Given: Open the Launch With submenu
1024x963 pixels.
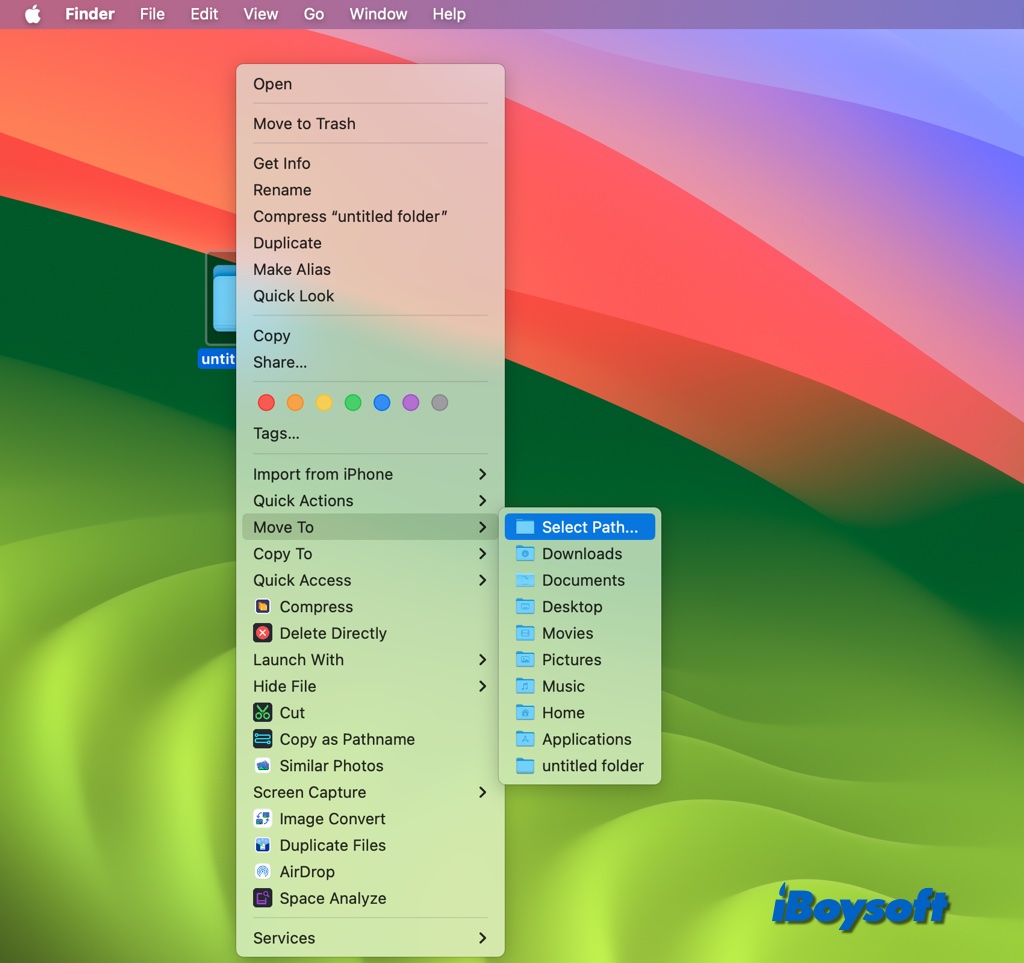Looking at the screenshot, I should pos(368,659).
